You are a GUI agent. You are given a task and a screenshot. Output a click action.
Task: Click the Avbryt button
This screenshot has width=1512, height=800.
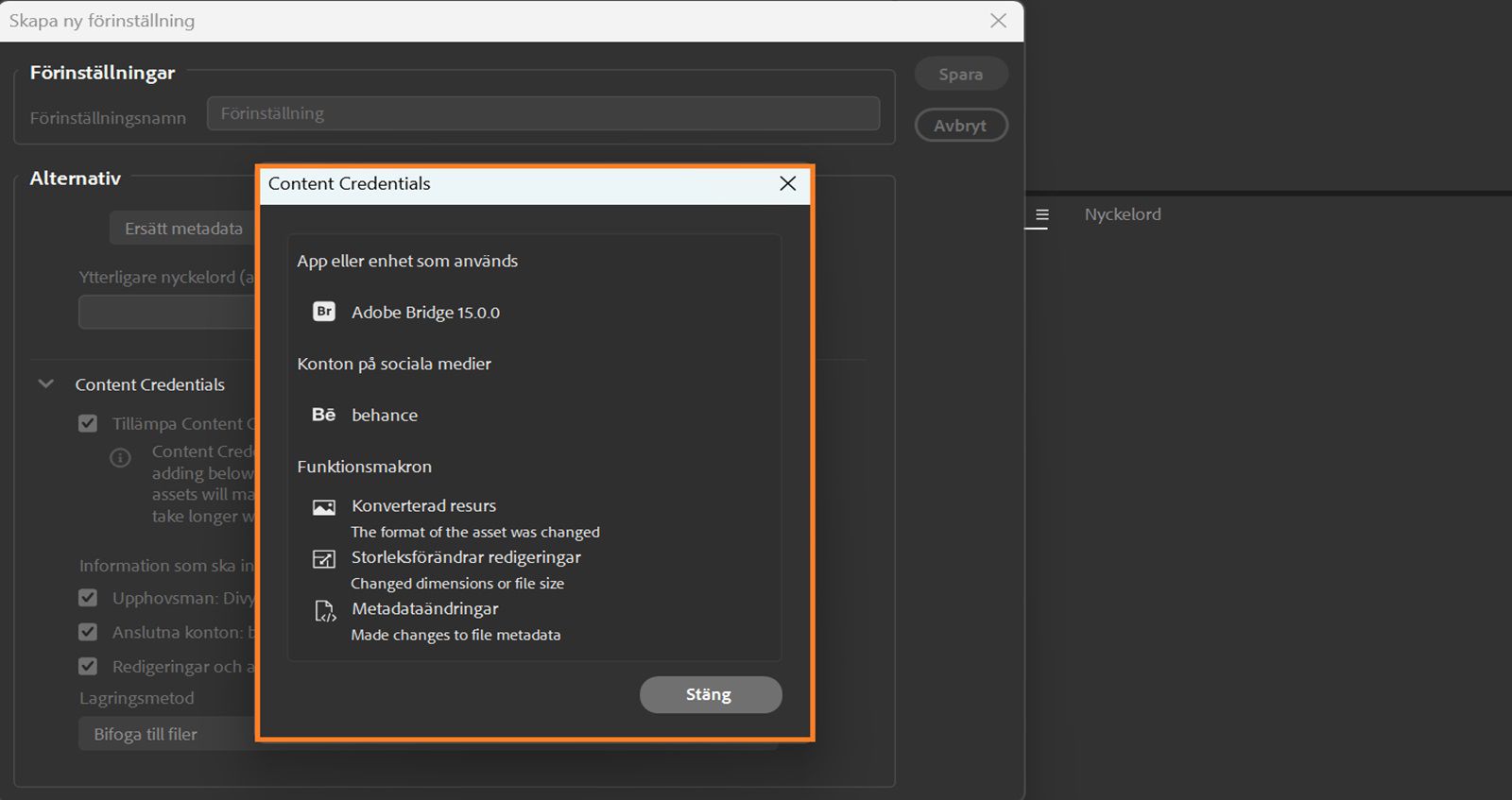point(961,125)
